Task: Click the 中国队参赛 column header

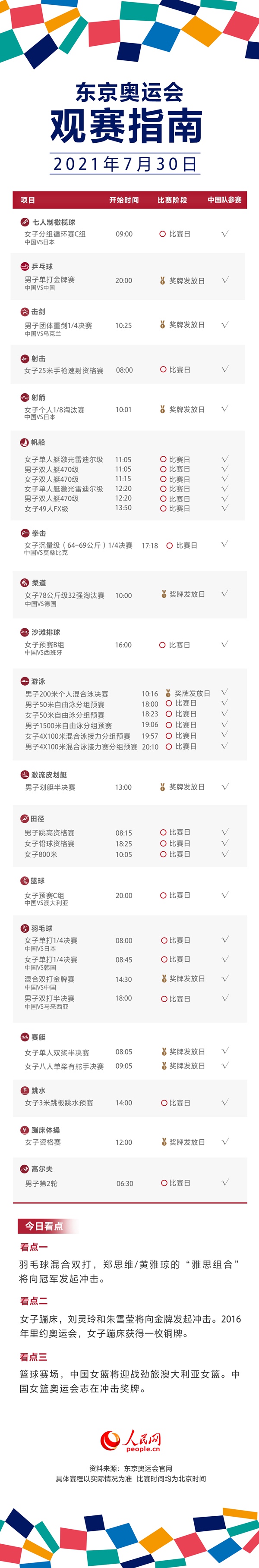Action: 224,200
